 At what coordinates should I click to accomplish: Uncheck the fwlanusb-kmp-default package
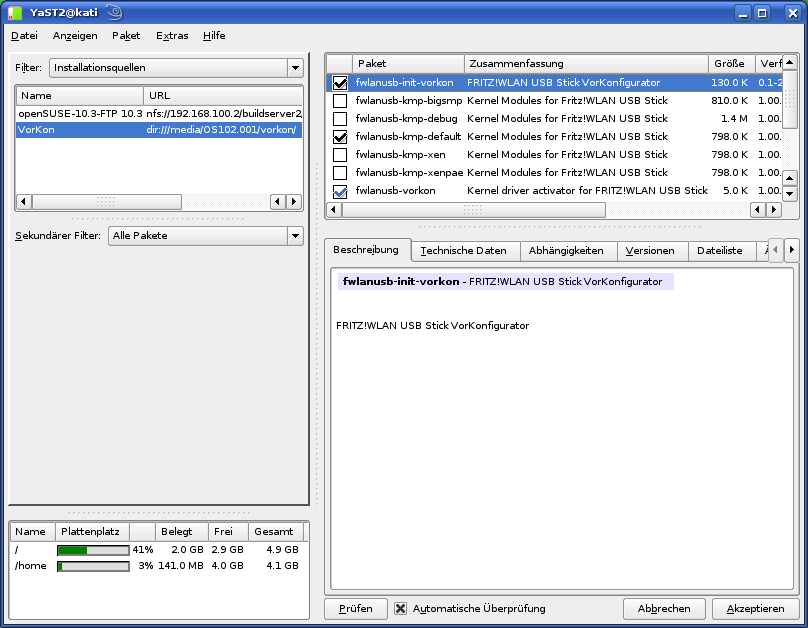click(x=340, y=137)
